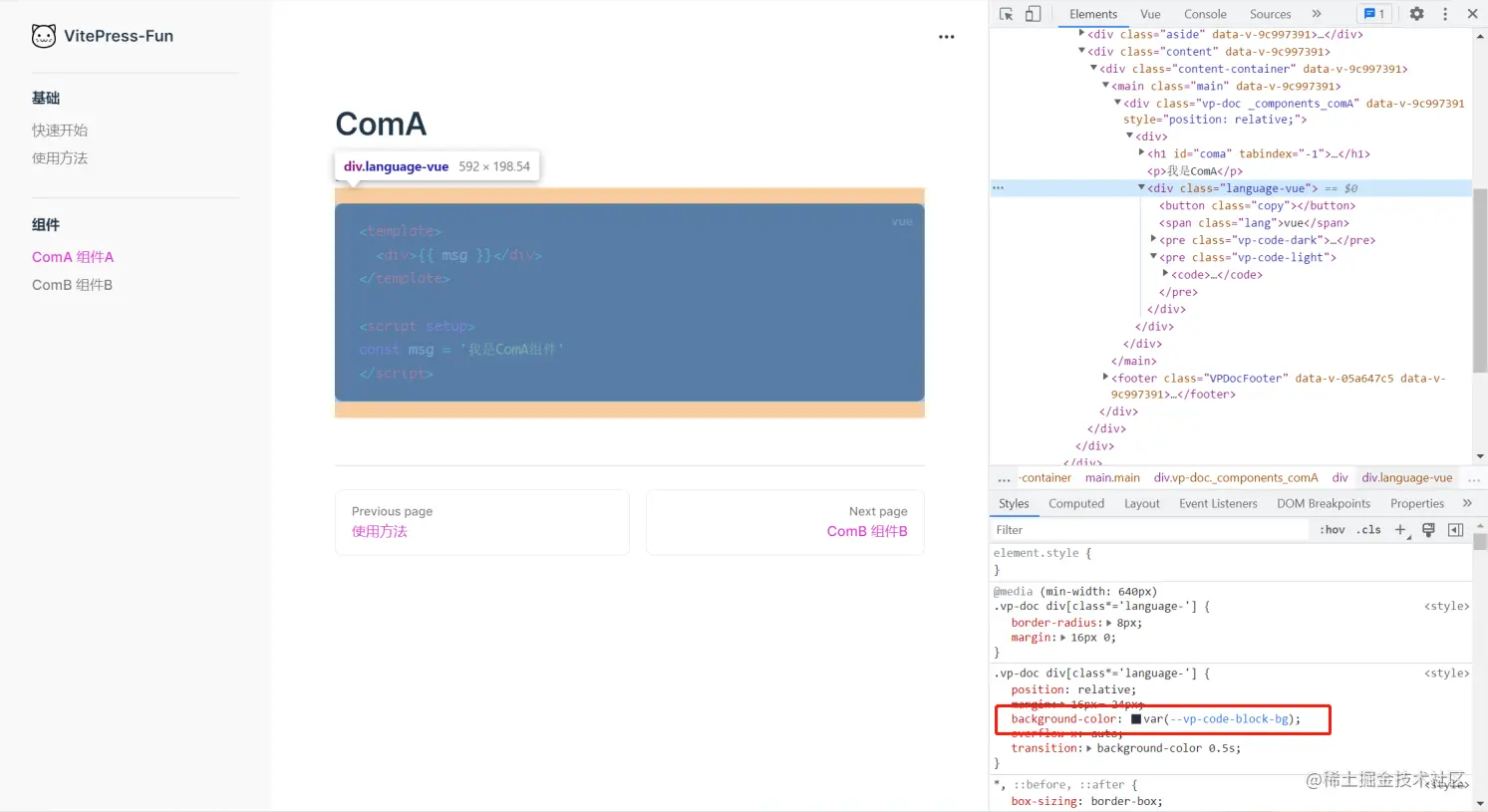Switch to the Console tab
Viewport: 1488px width, 812px height.
pyautogui.click(x=1205, y=14)
